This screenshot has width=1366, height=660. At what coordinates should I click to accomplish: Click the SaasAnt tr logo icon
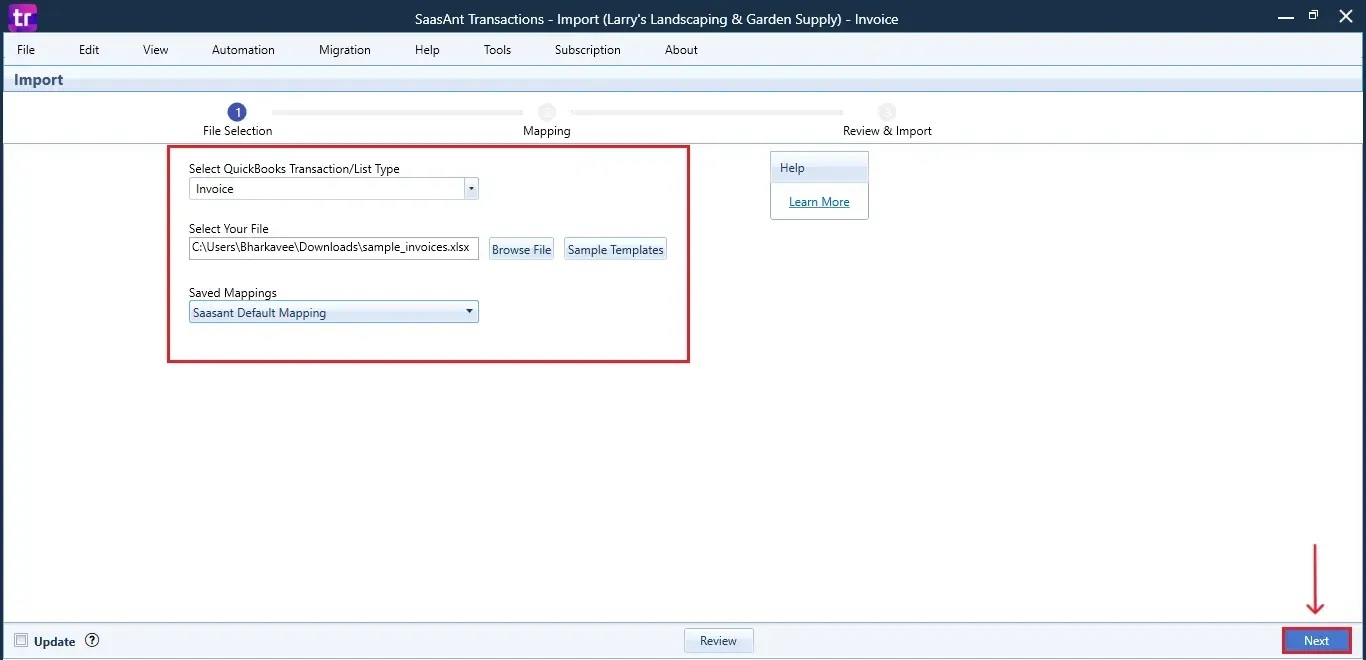(x=21, y=17)
